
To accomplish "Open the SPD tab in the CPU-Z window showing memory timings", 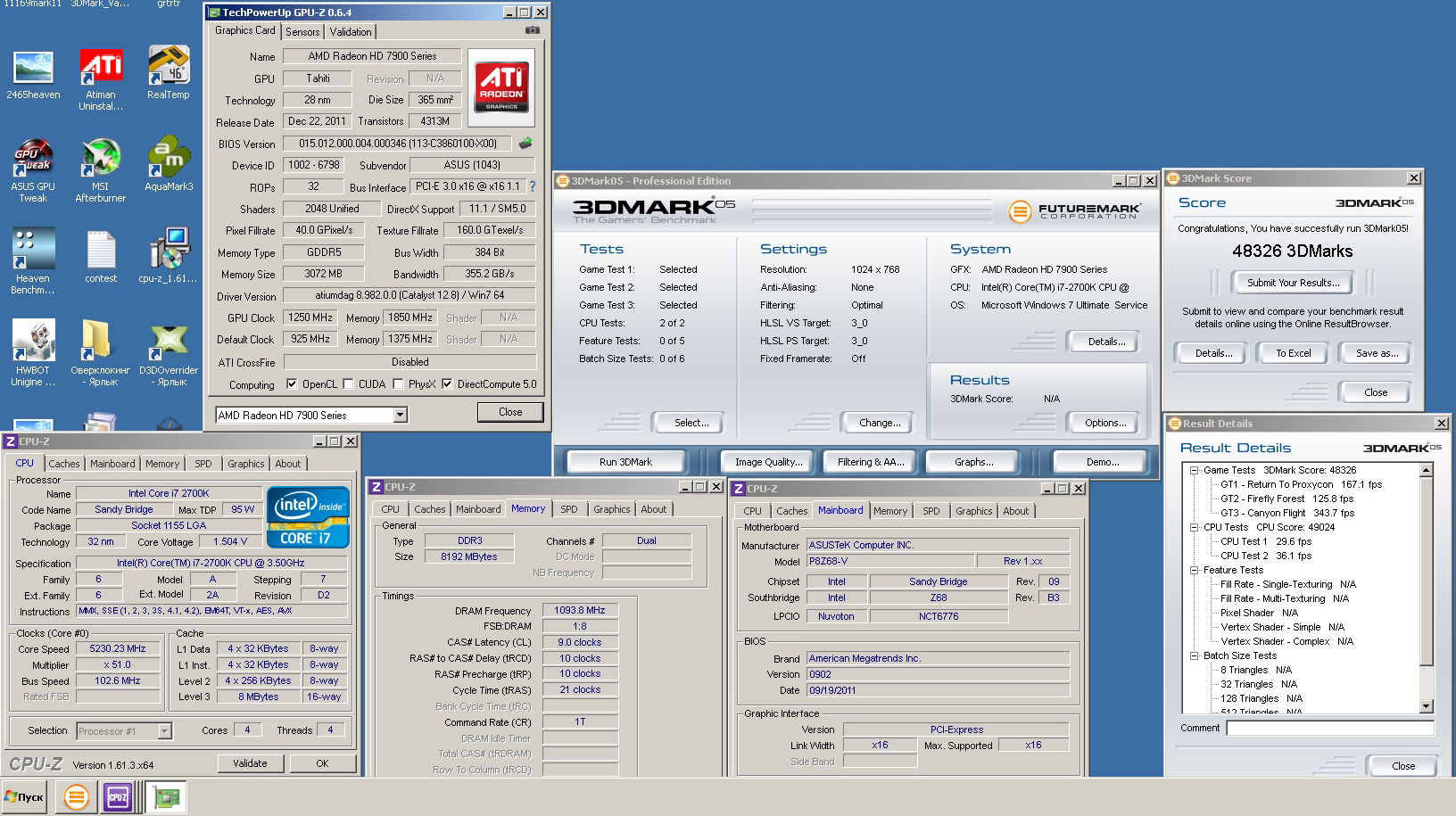I will 569,509.
